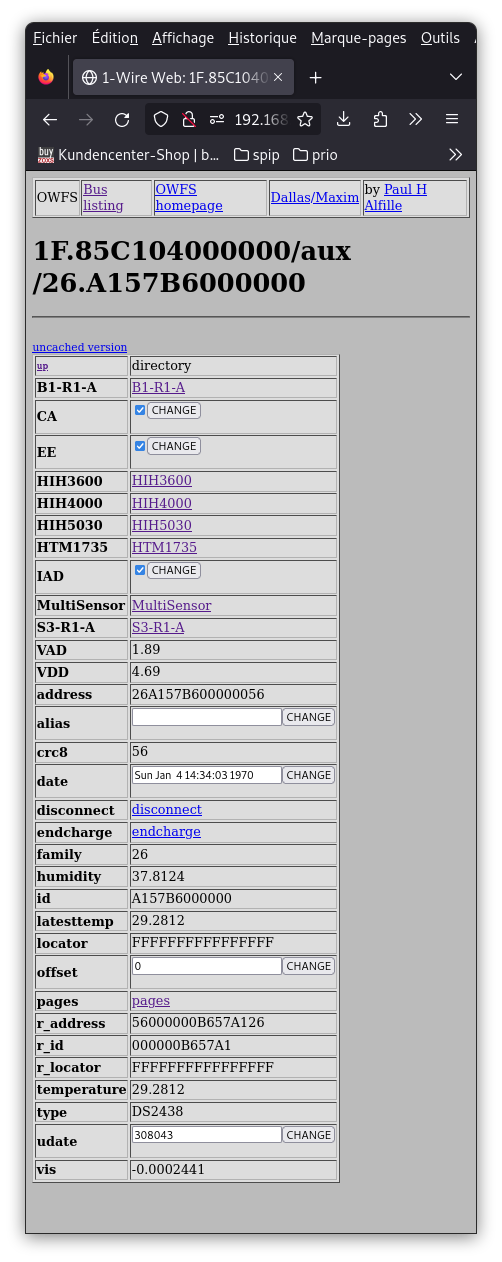This screenshot has width=502, height=1262.
Task: Toggle the IAD checkbox
Action: (140, 570)
